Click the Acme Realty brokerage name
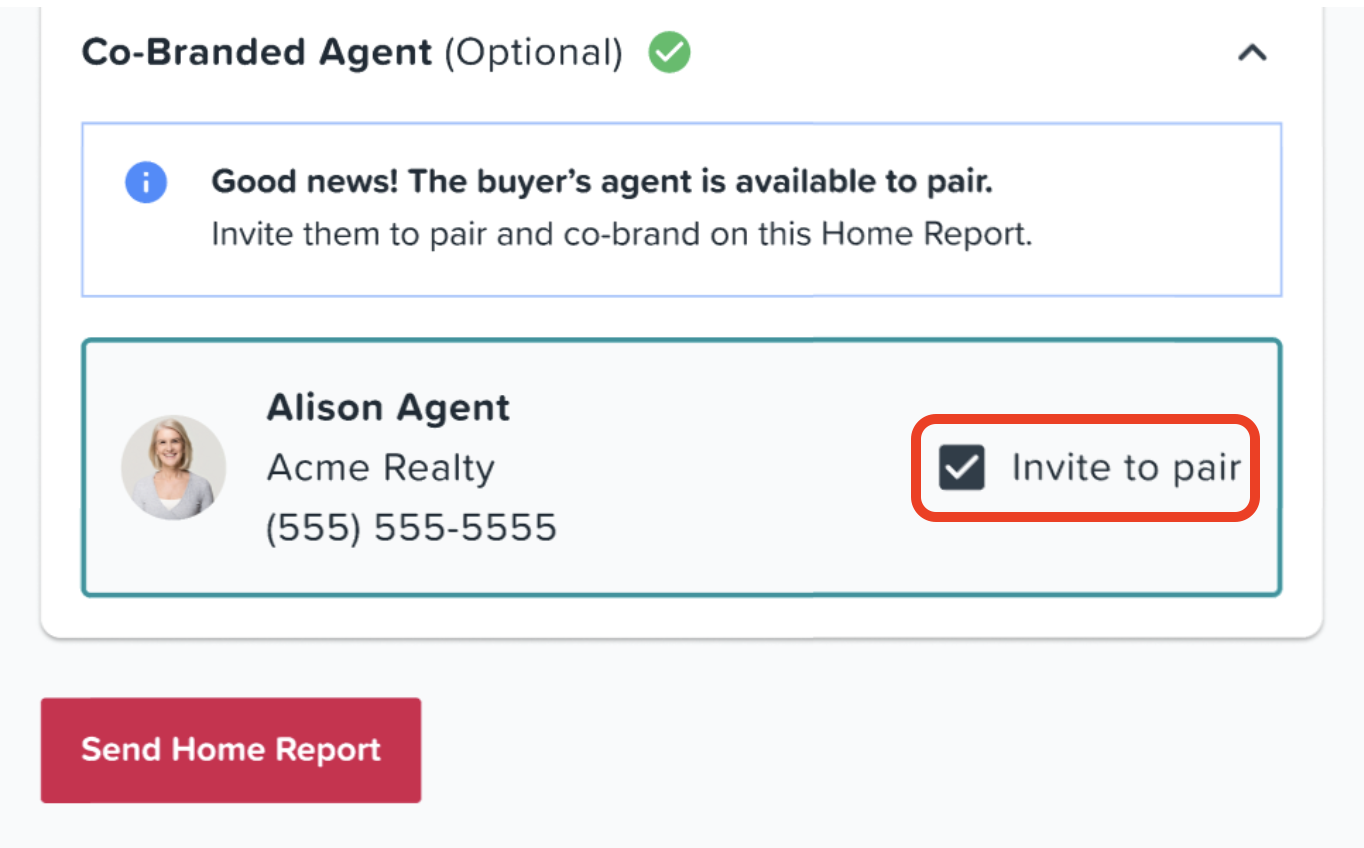The height and width of the screenshot is (848, 1364). coord(380,467)
